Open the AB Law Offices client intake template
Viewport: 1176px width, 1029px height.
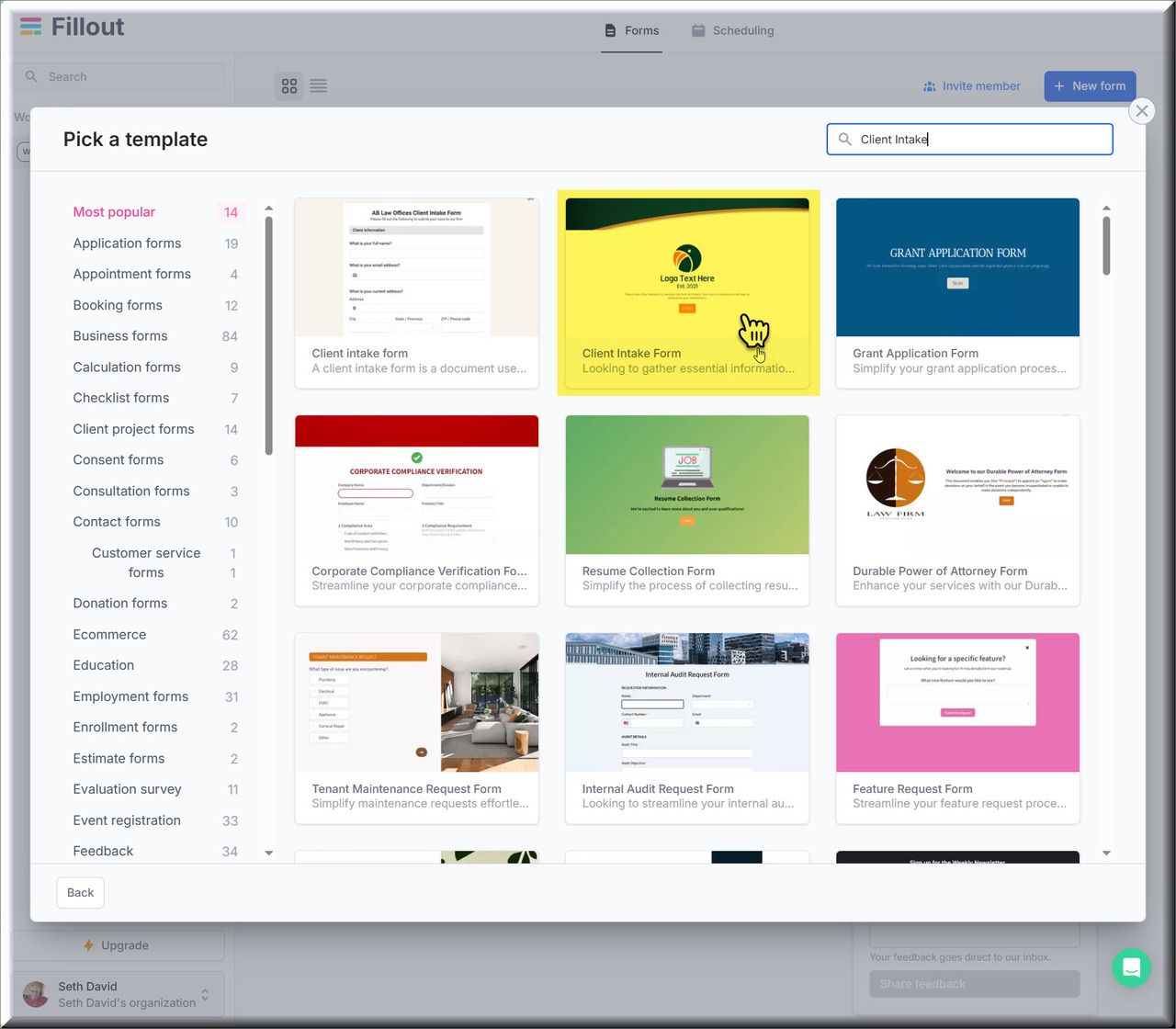[416, 293]
